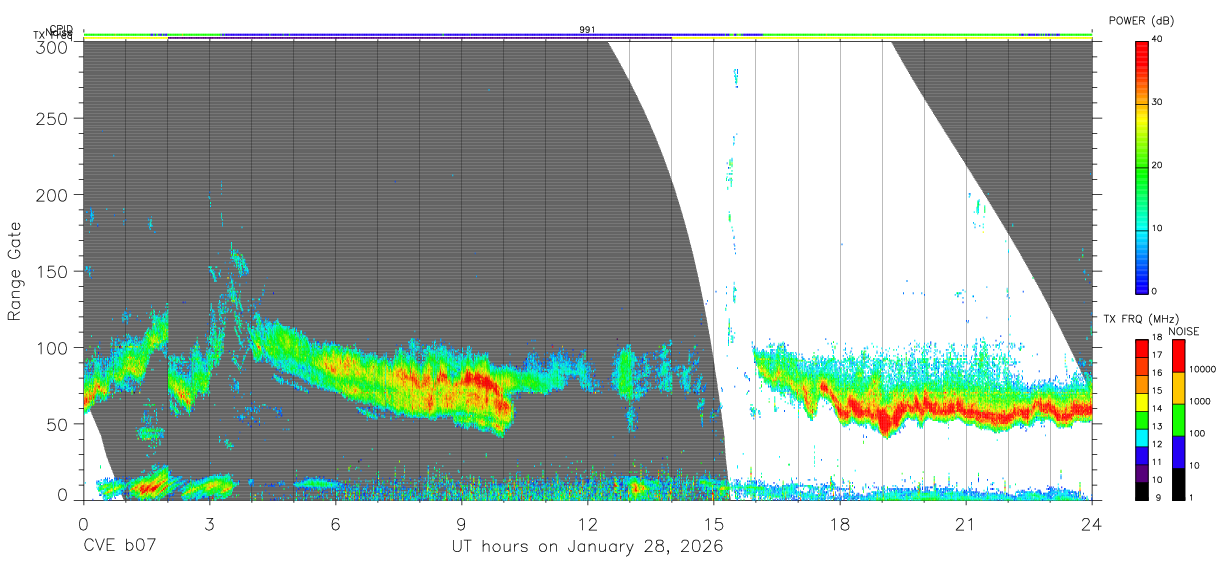
Task: Select the 50 range gate tick label
Action: click(57, 424)
